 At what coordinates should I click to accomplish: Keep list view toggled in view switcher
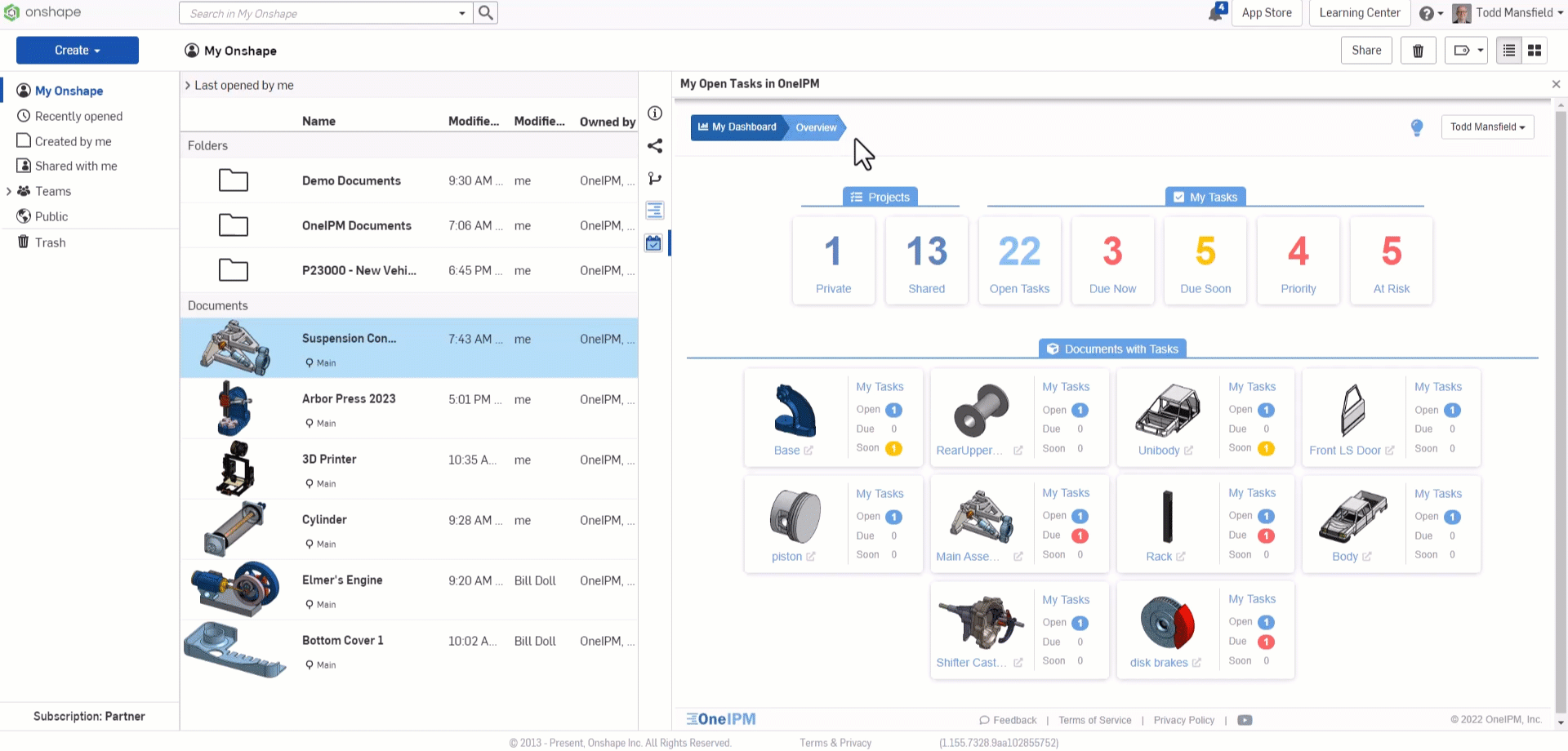(x=1508, y=50)
